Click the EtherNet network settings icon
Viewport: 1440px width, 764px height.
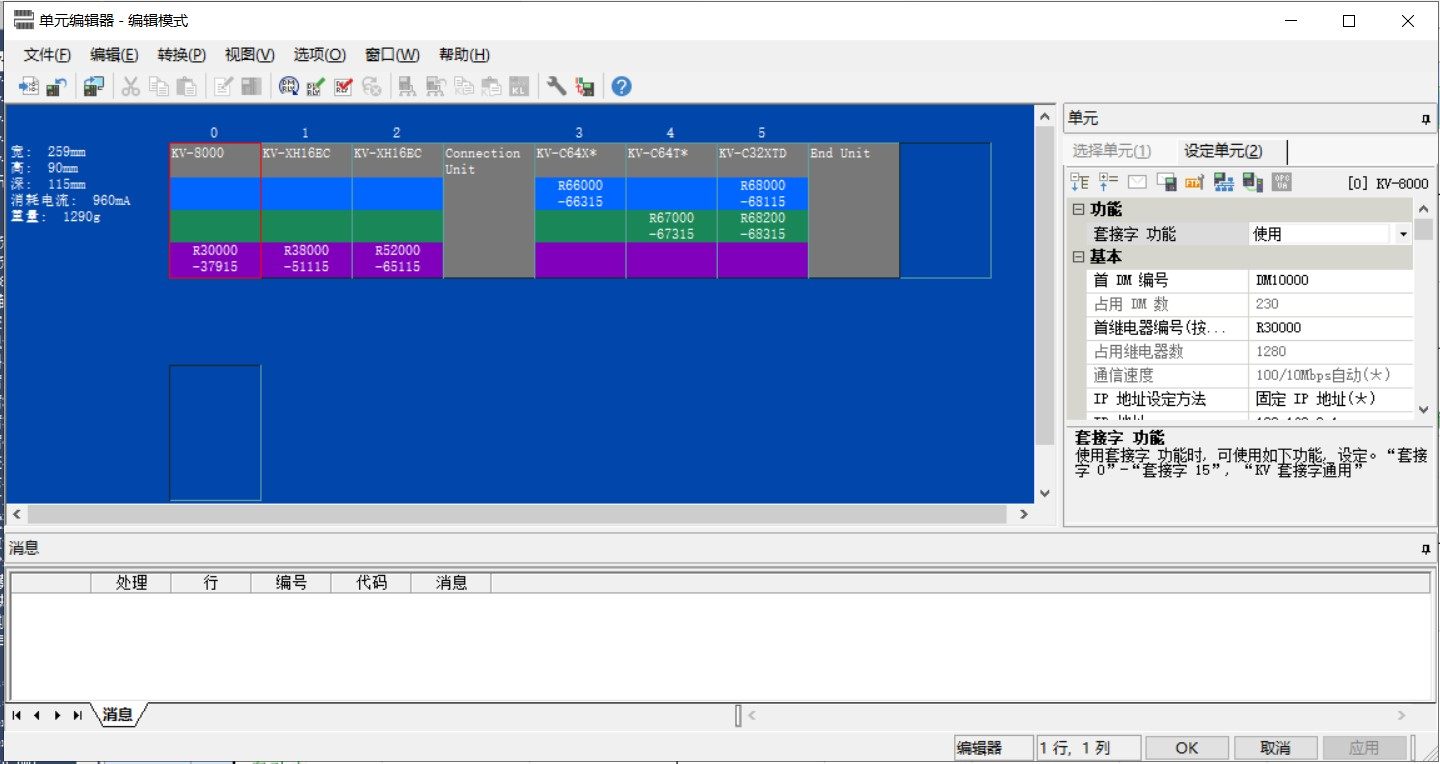pyautogui.click(x=1224, y=182)
